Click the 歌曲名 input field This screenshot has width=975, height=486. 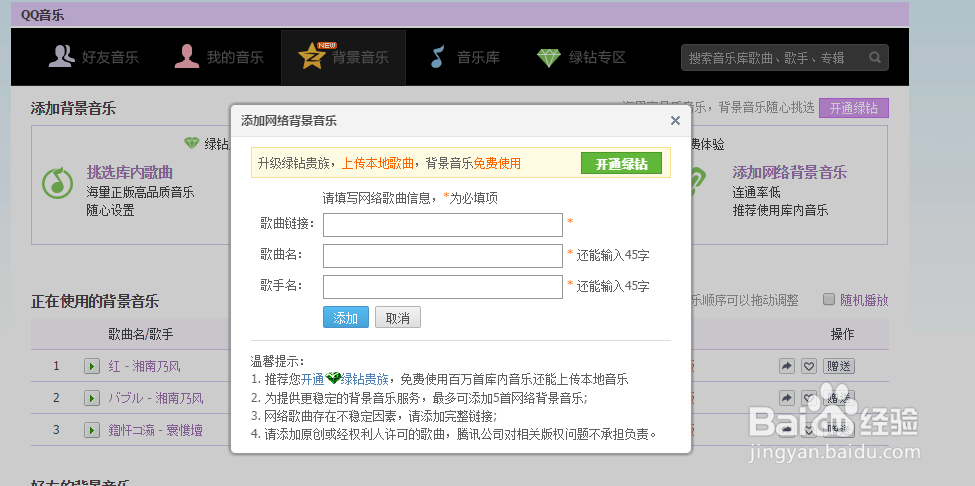pos(443,255)
